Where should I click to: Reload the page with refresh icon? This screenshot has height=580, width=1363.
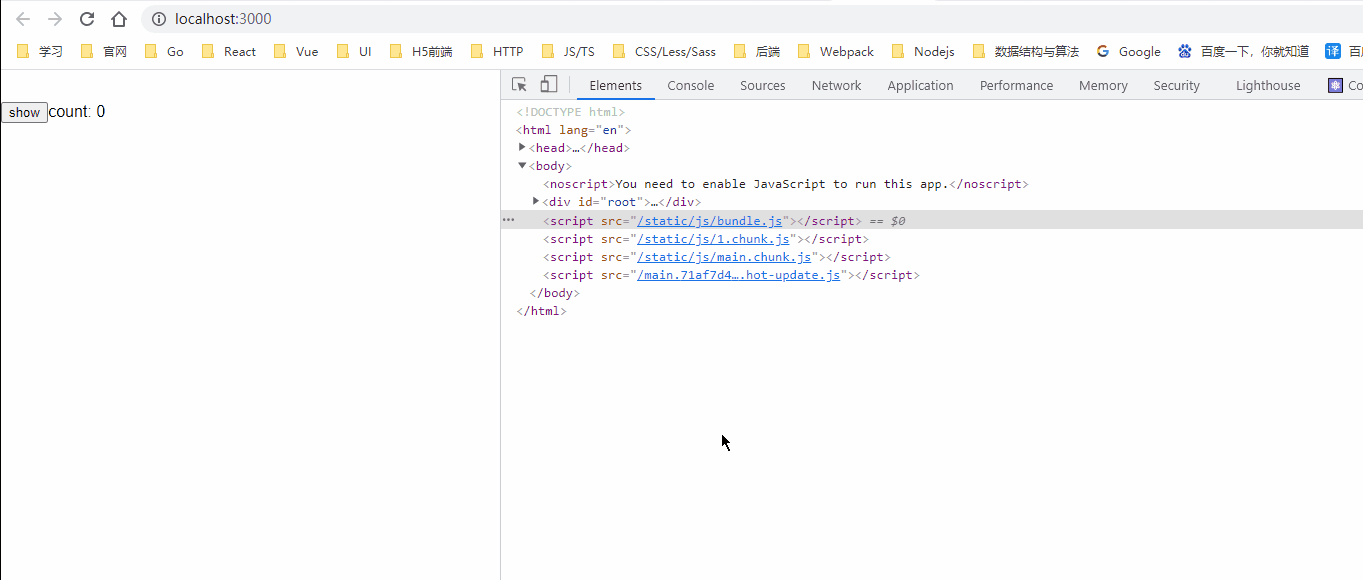click(x=87, y=19)
